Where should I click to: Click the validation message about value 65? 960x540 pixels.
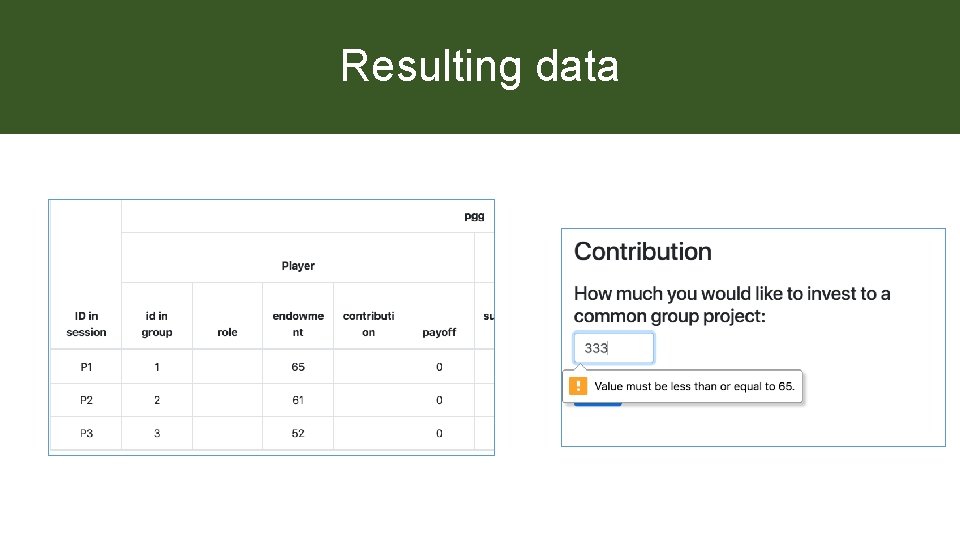tap(694, 386)
